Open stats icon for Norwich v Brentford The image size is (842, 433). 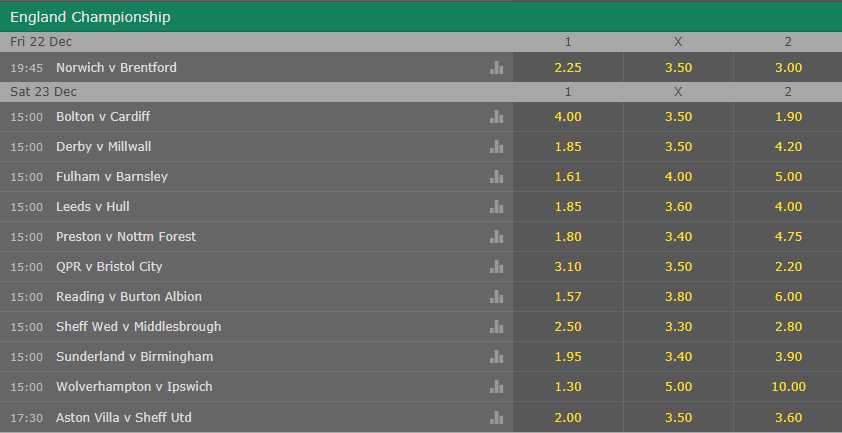[x=496, y=67]
